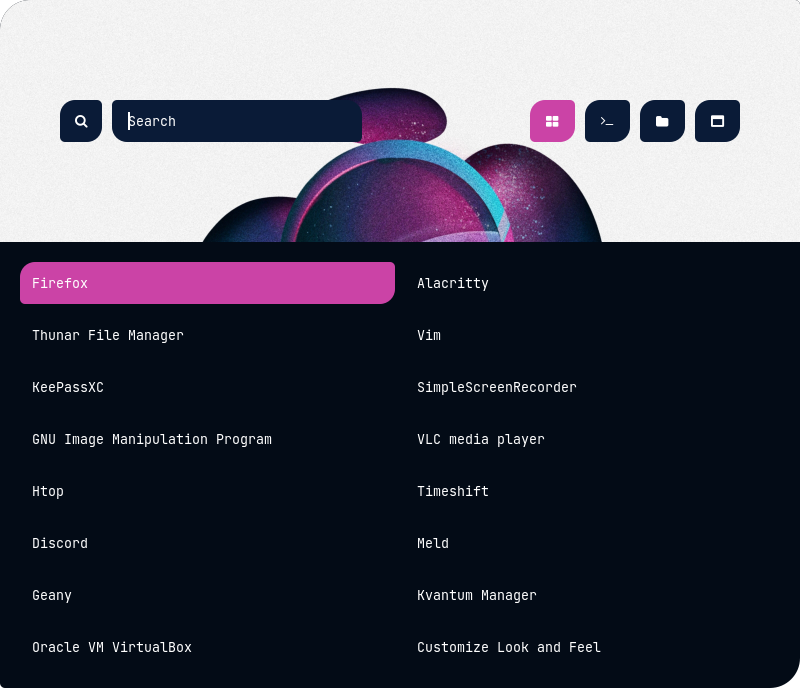Screen dimensions: 800x688
Task: Focus the Search text field
Action: [x=237, y=121]
